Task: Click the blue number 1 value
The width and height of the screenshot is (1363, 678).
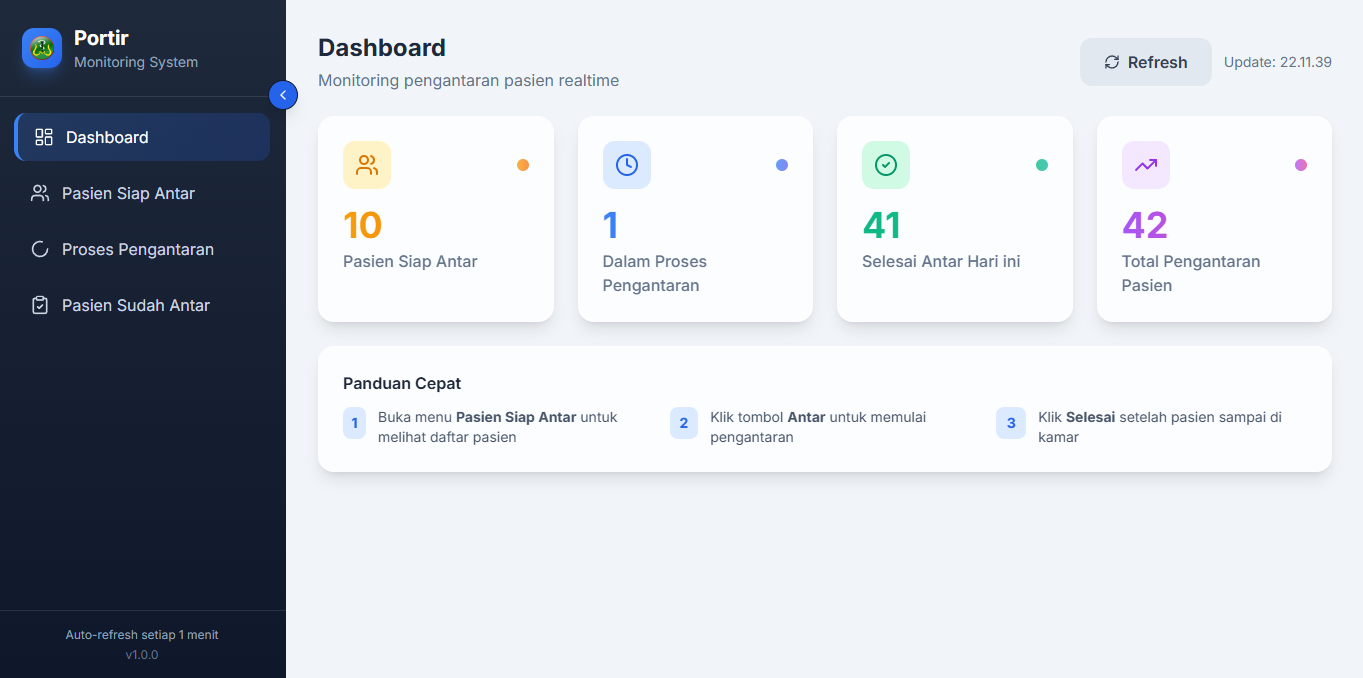Action: point(611,225)
